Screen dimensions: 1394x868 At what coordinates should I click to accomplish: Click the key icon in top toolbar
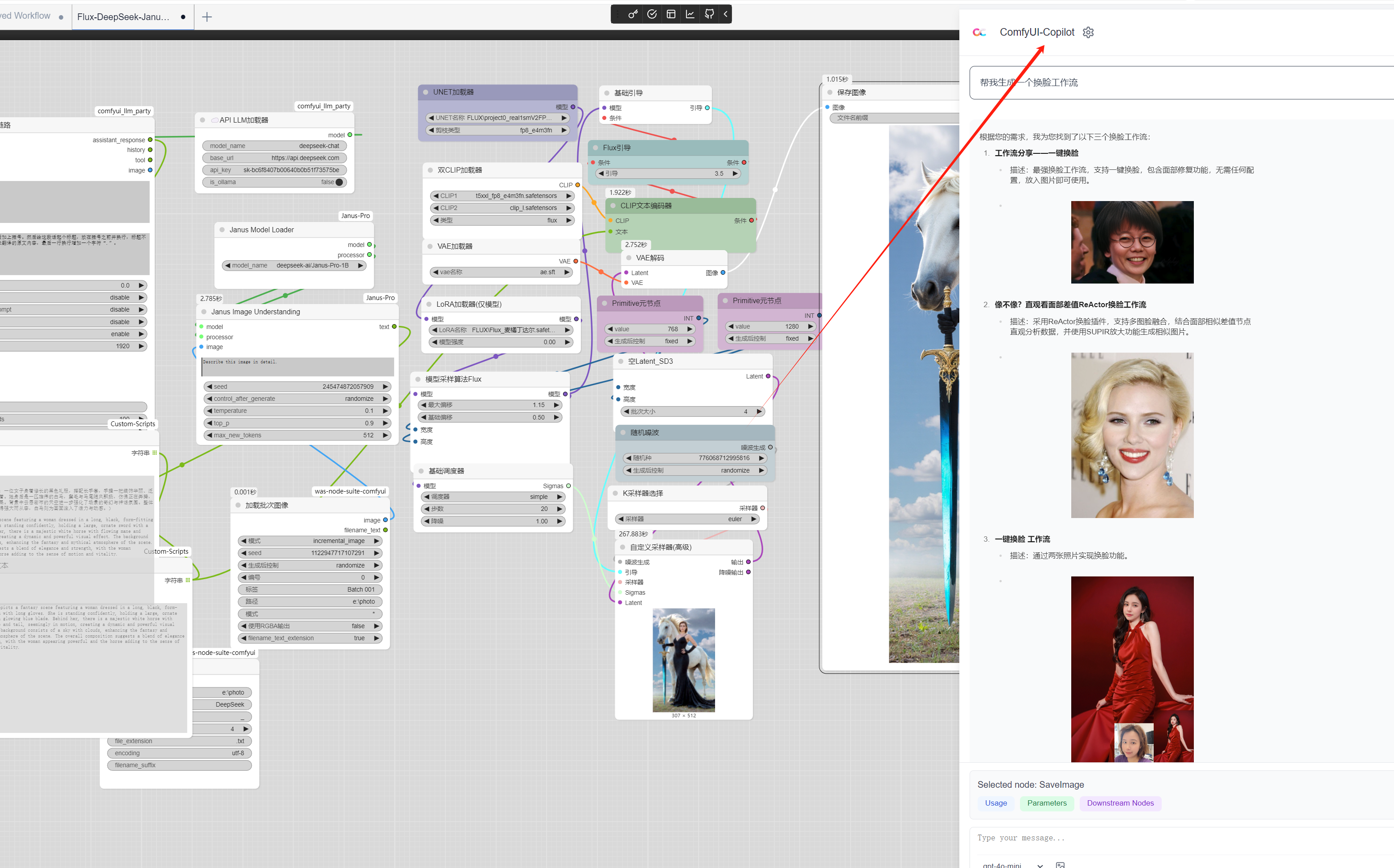(633, 14)
